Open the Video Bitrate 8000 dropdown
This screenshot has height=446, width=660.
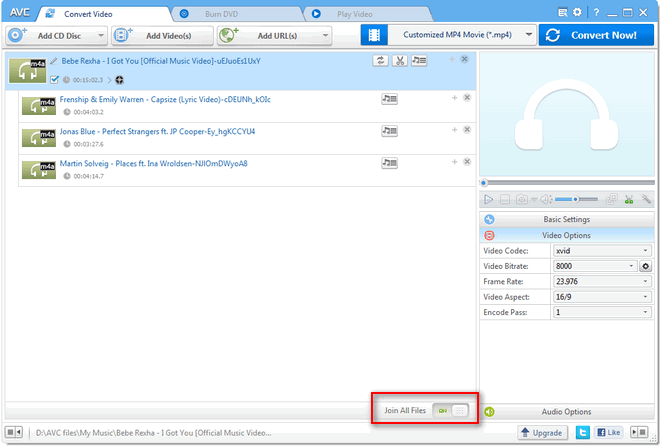[595, 266]
